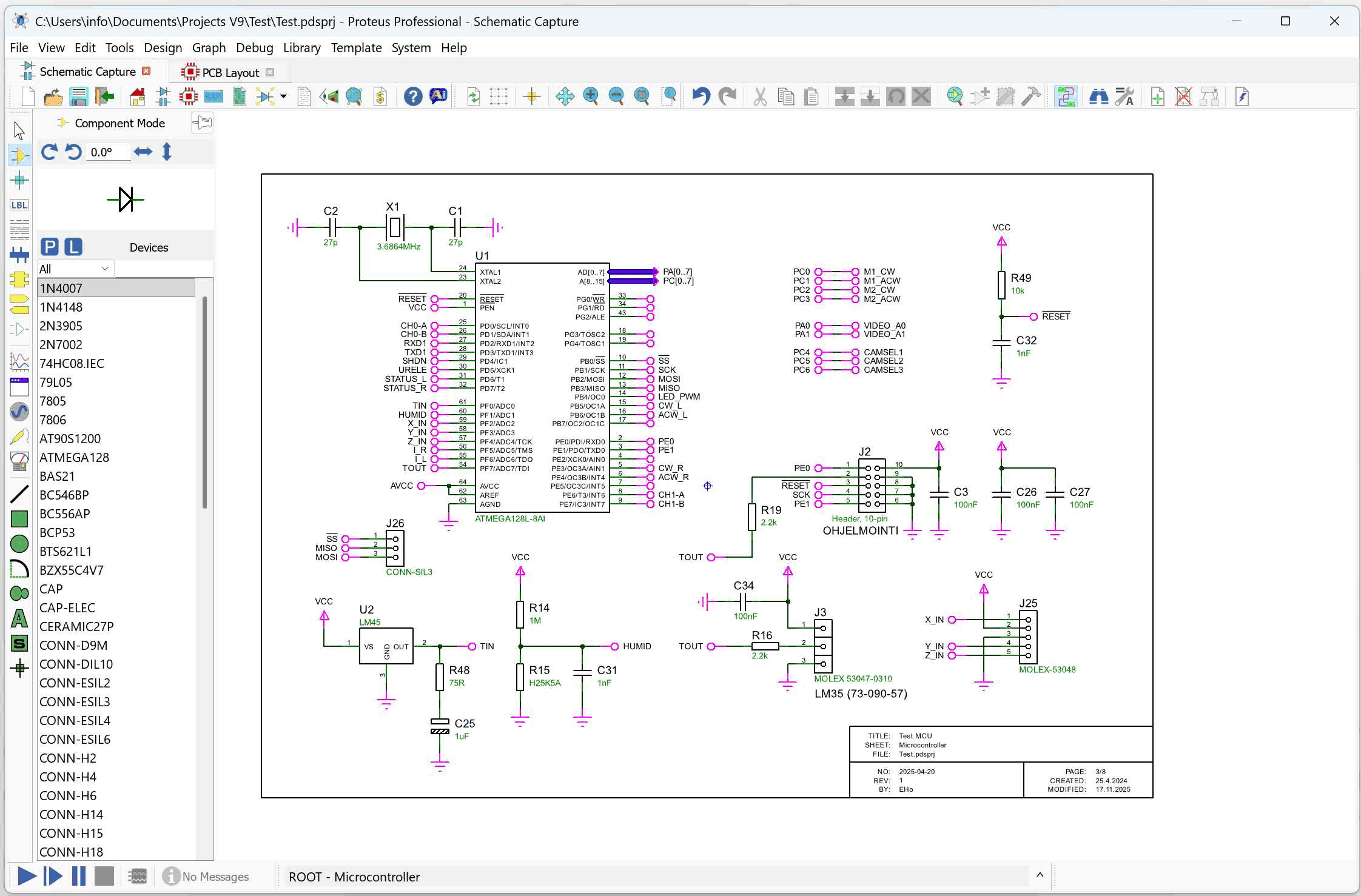
Task: Switch to the PCB Layout tab
Action: (229, 72)
